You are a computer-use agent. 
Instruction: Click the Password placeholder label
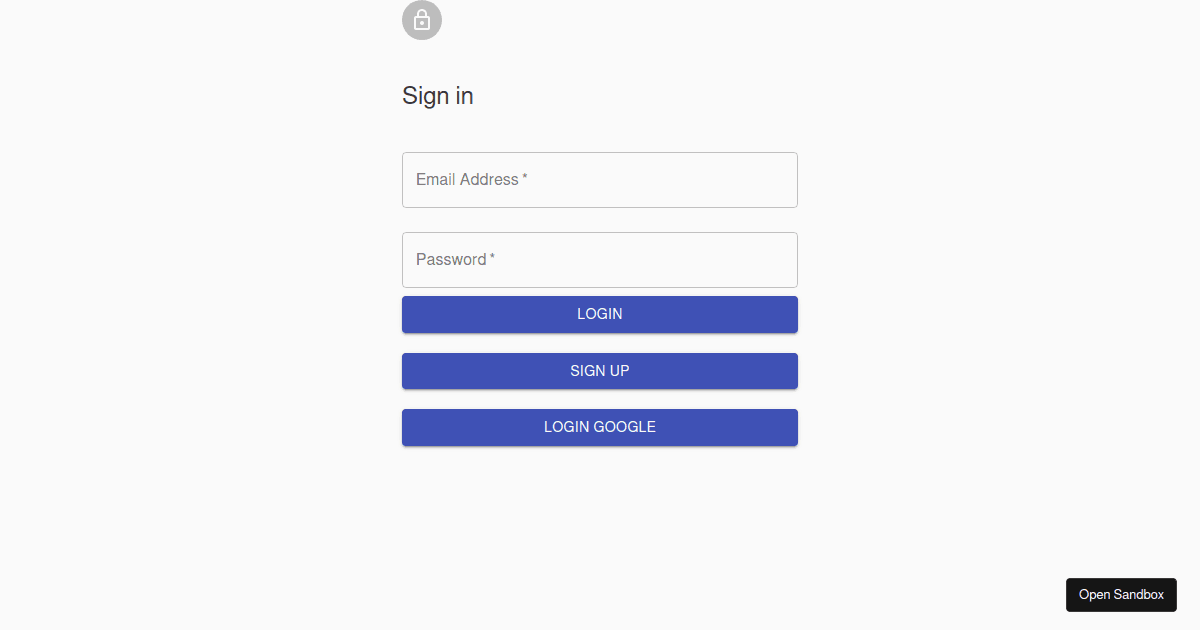(449, 259)
